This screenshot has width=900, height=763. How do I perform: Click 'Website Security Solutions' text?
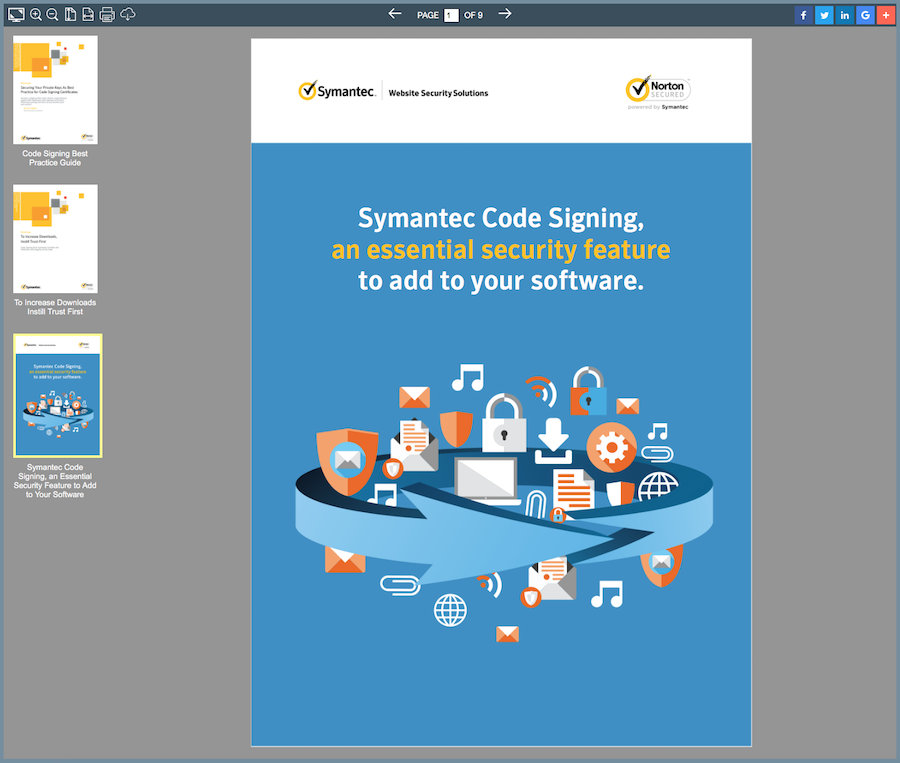coord(439,93)
